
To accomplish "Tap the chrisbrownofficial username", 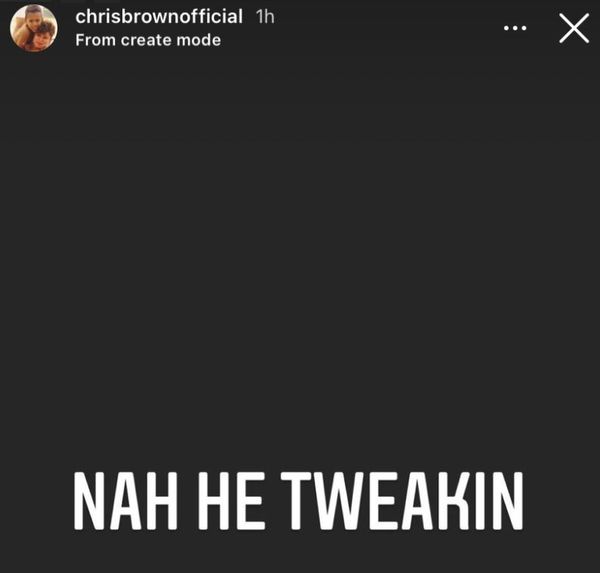I will pos(159,17).
